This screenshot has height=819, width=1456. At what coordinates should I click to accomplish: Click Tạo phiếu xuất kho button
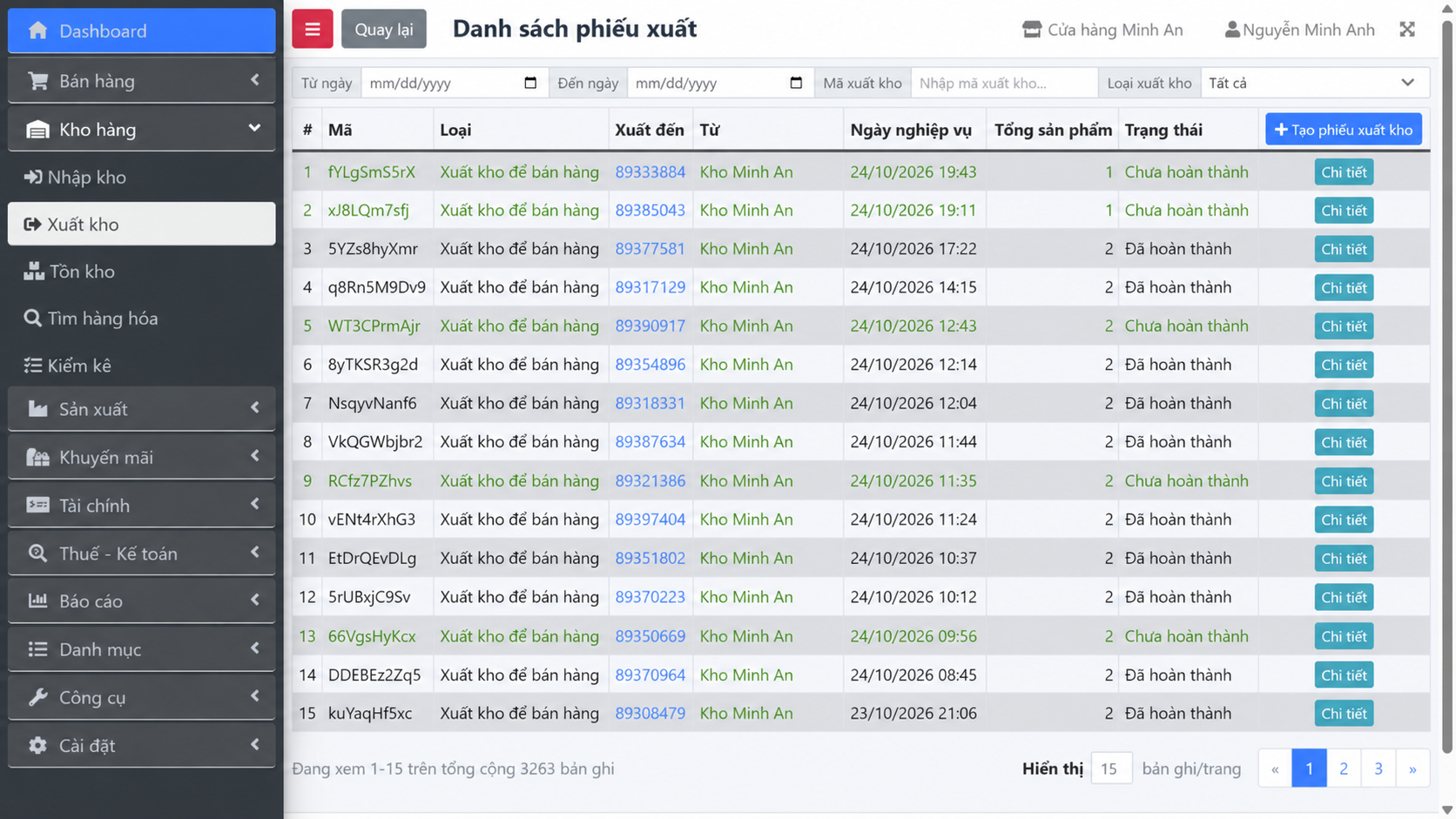(1344, 129)
